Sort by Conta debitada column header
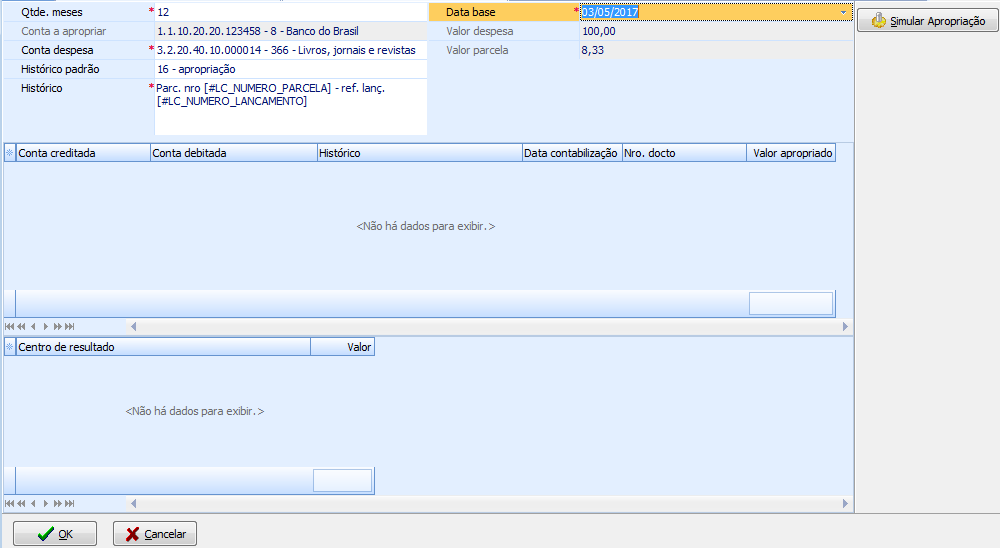Viewport: 1000px width, 548px height. [233, 153]
